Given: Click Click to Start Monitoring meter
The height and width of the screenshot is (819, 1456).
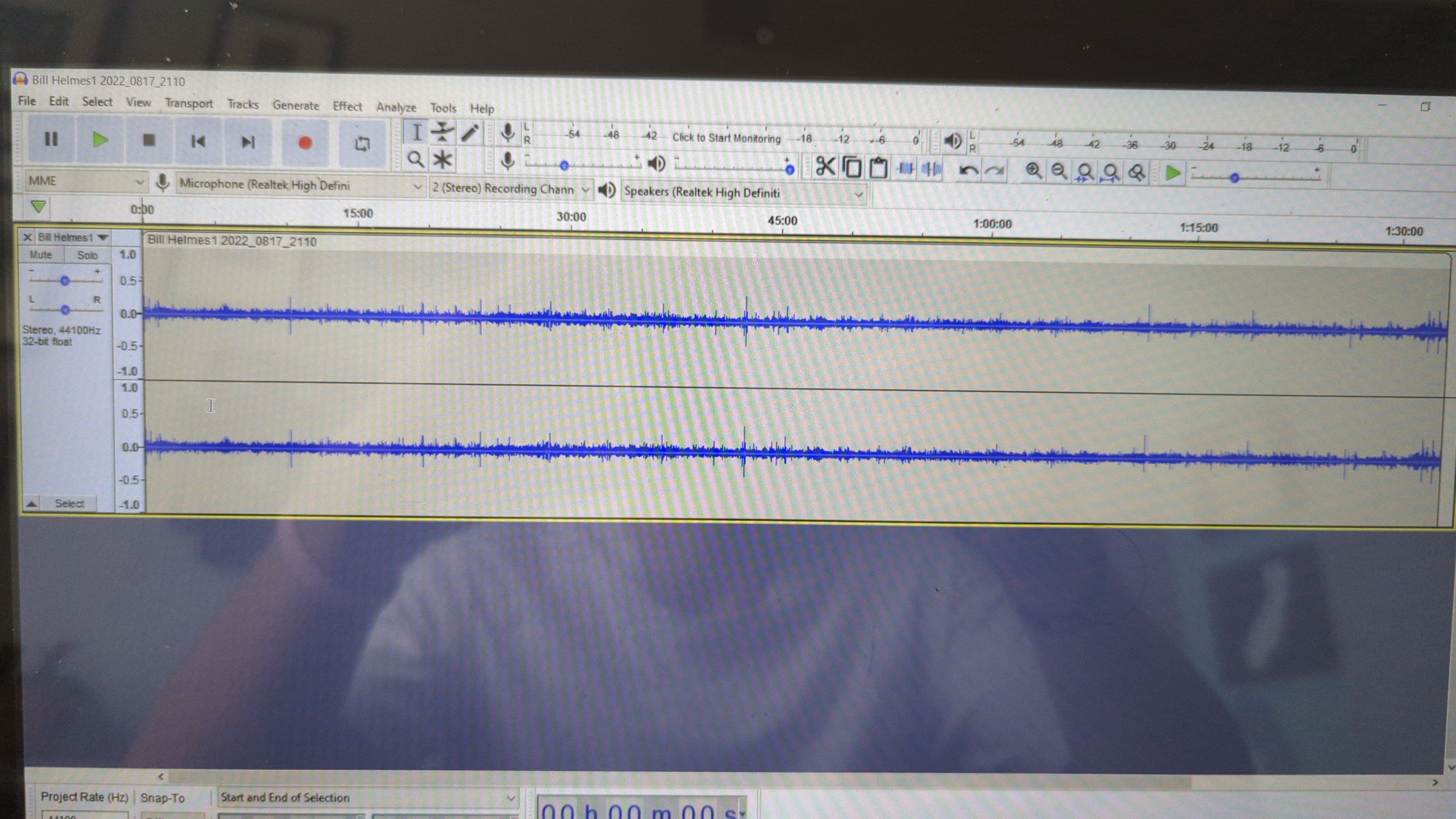Looking at the screenshot, I should (x=726, y=138).
